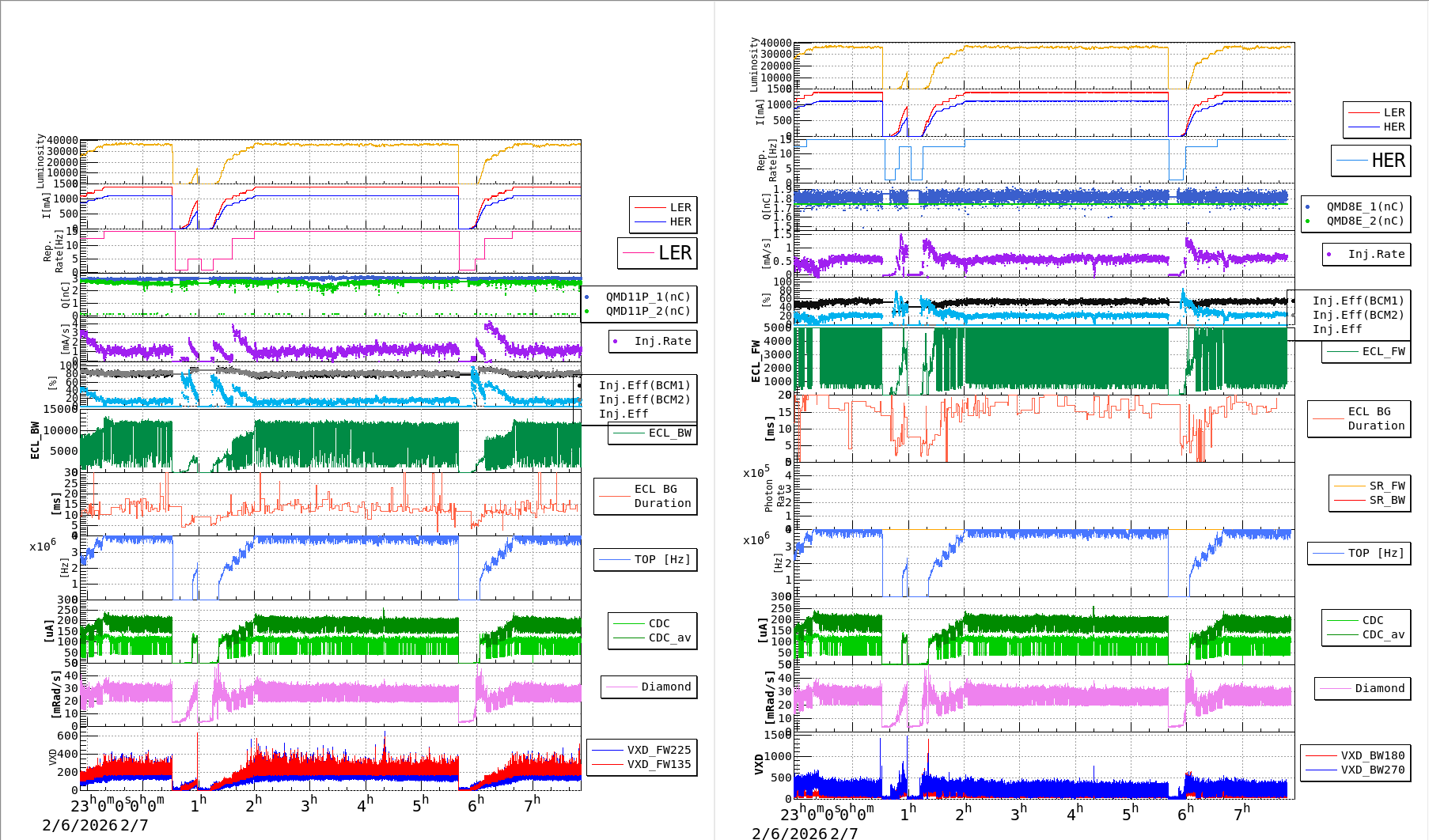Select the VXD_FW225 legend entry
Viewport: 1429px width, 840px height.
(658, 750)
